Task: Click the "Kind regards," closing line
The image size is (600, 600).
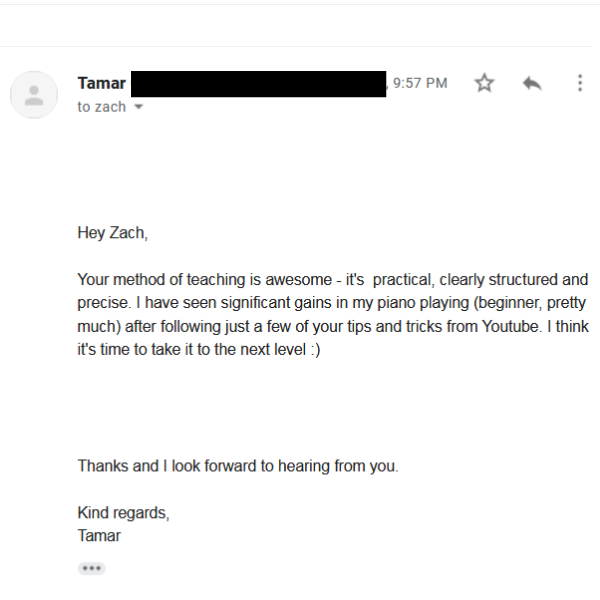Action: [123, 513]
